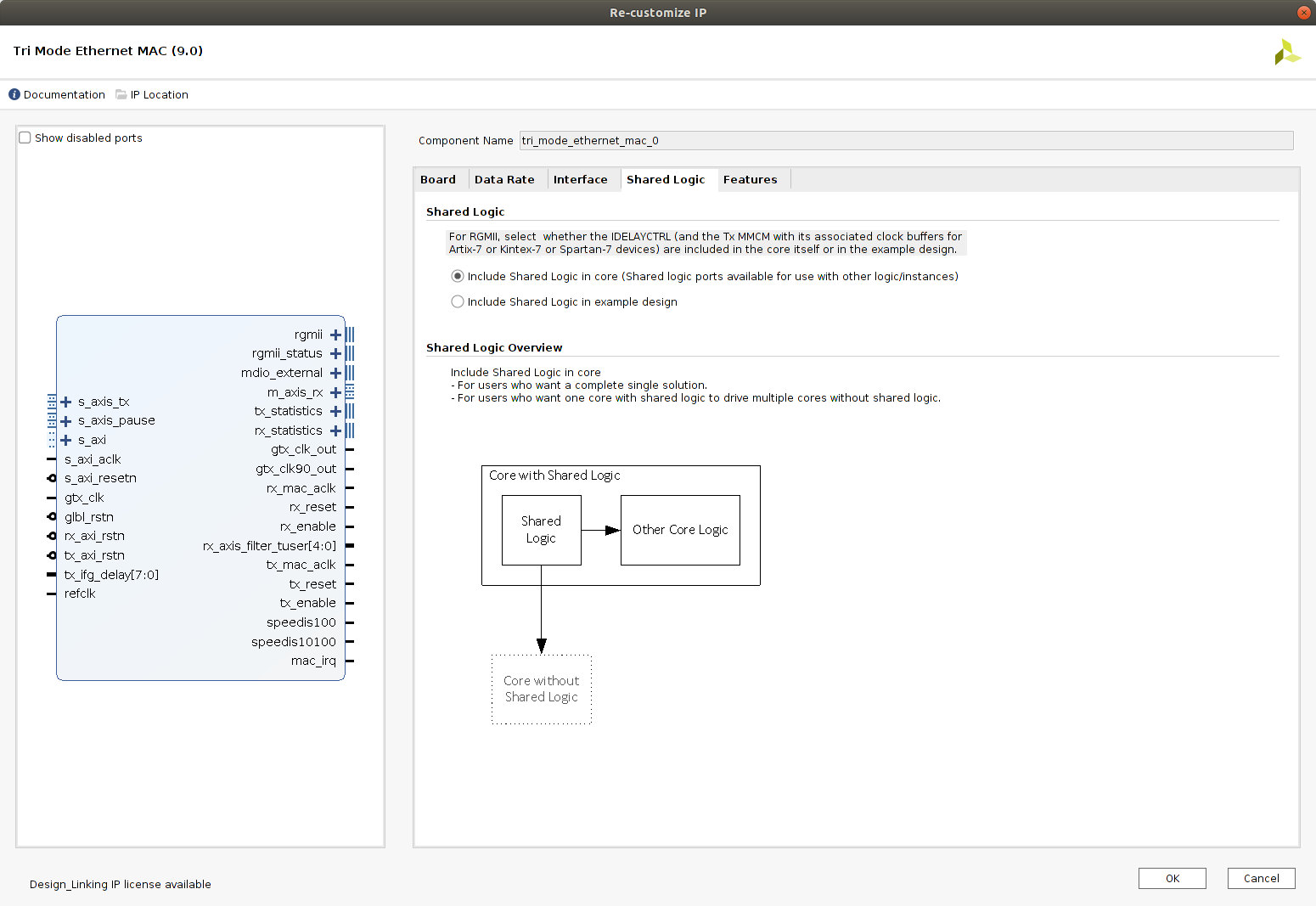Open the Documentation info icon

point(14,94)
